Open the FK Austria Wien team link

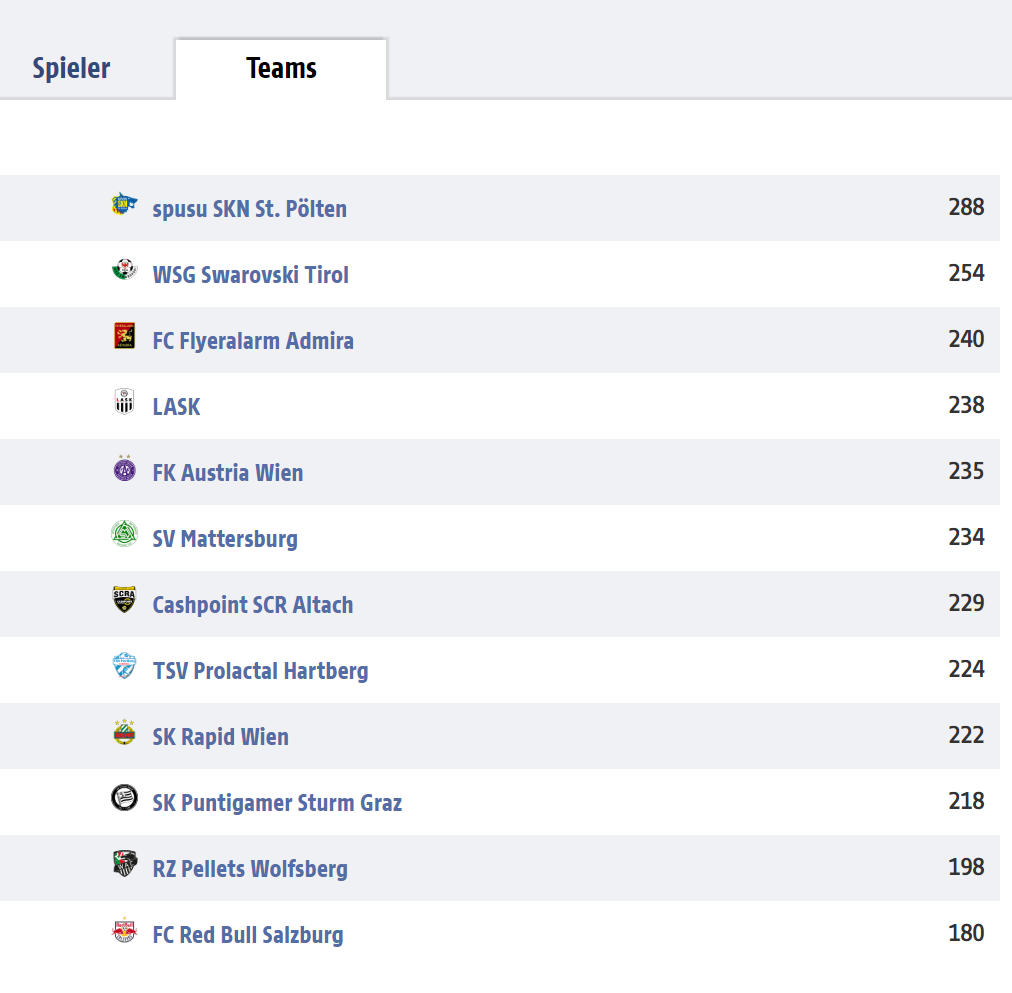click(x=227, y=473)
